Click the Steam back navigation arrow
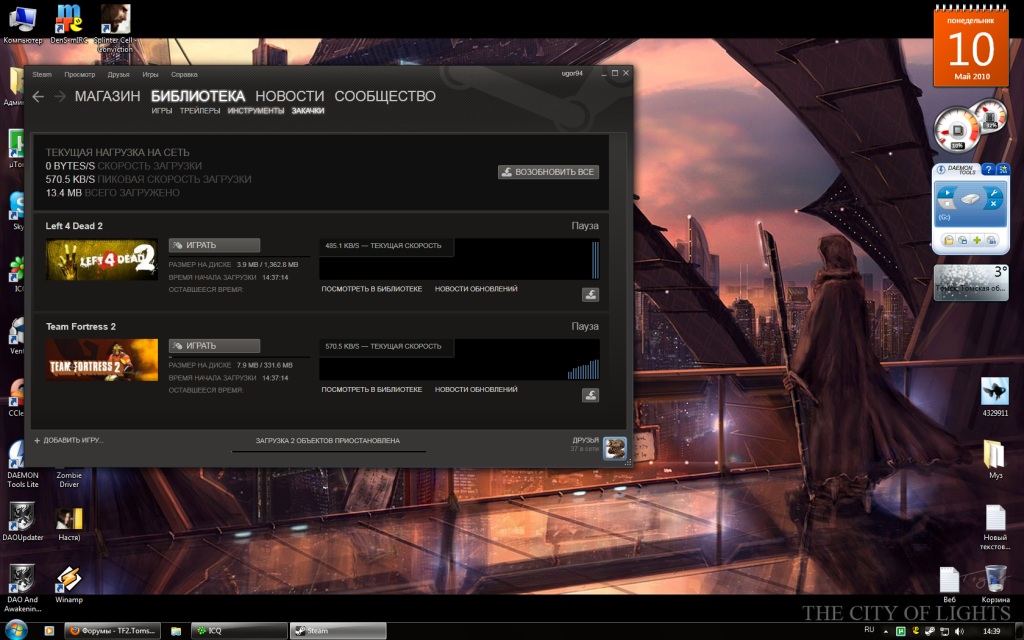This screenshot has height=640, width=1024. coord(38,97)
